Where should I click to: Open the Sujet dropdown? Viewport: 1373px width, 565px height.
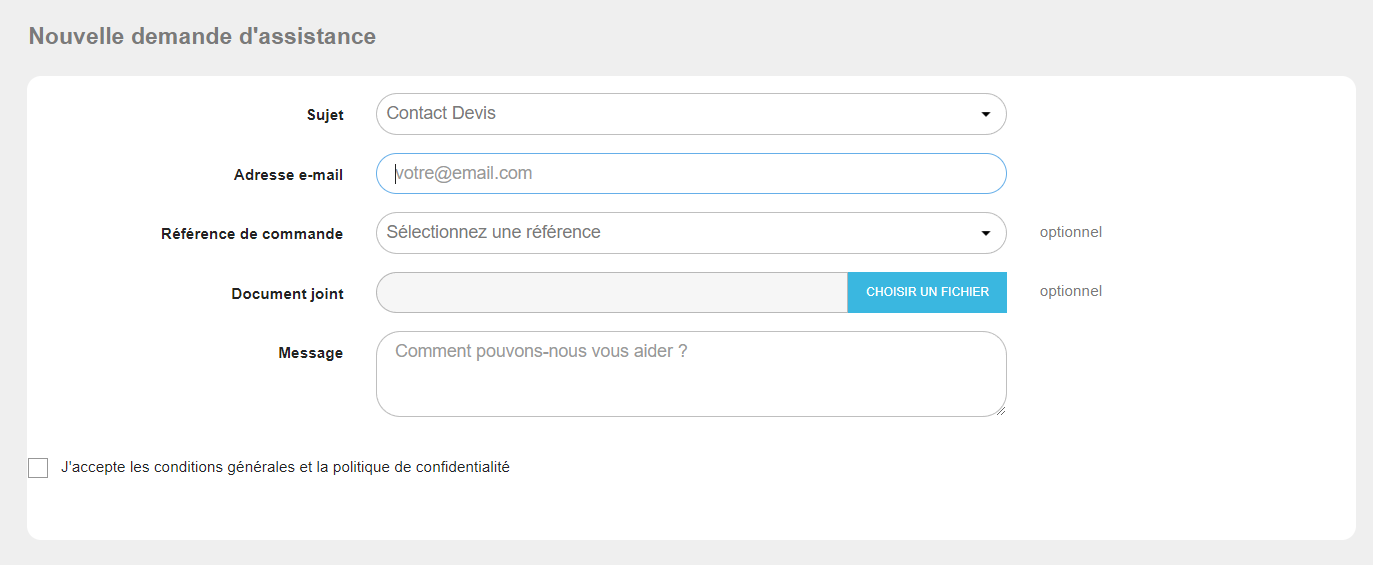point(691,114)
